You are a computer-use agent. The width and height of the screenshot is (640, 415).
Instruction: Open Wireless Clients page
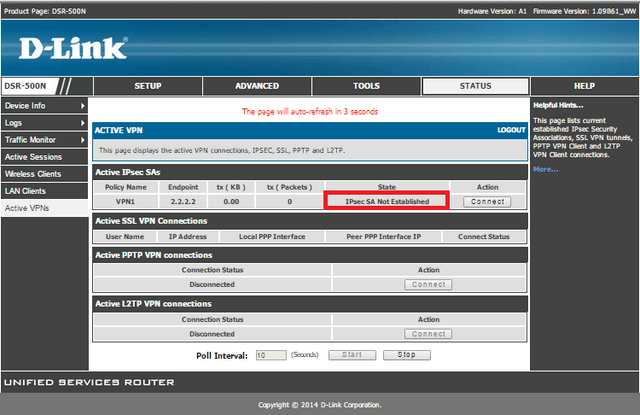point(44,174)
